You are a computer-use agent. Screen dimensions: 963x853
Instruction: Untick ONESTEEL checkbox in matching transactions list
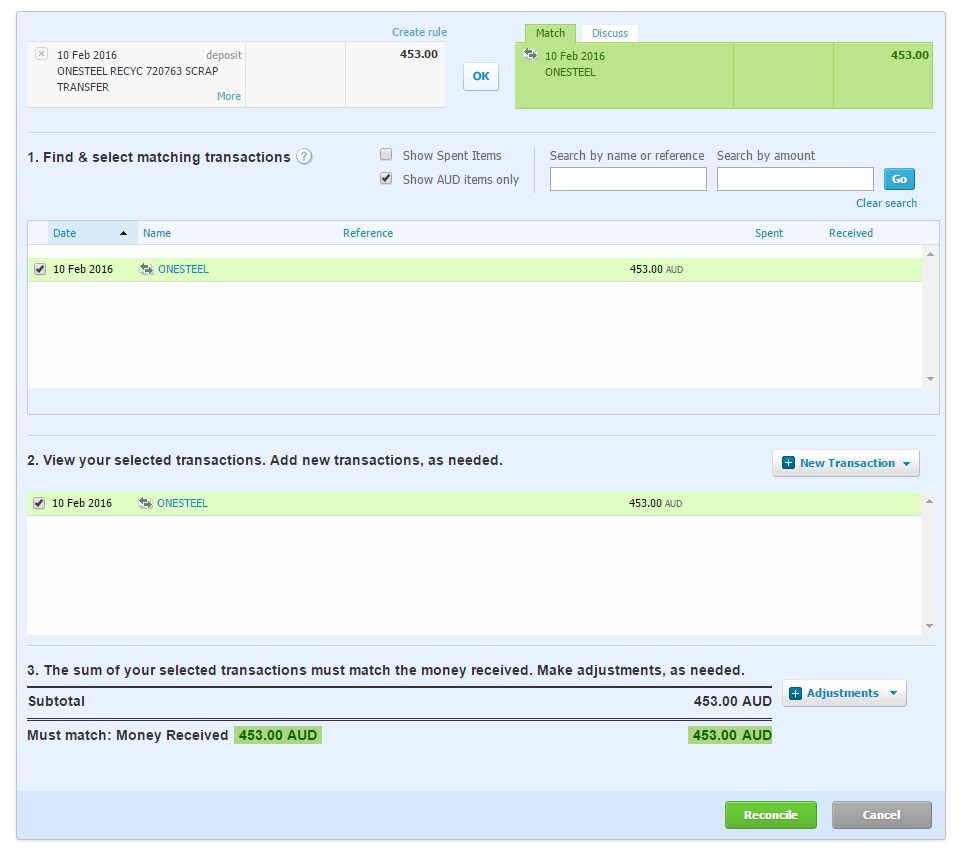point(40,269)
